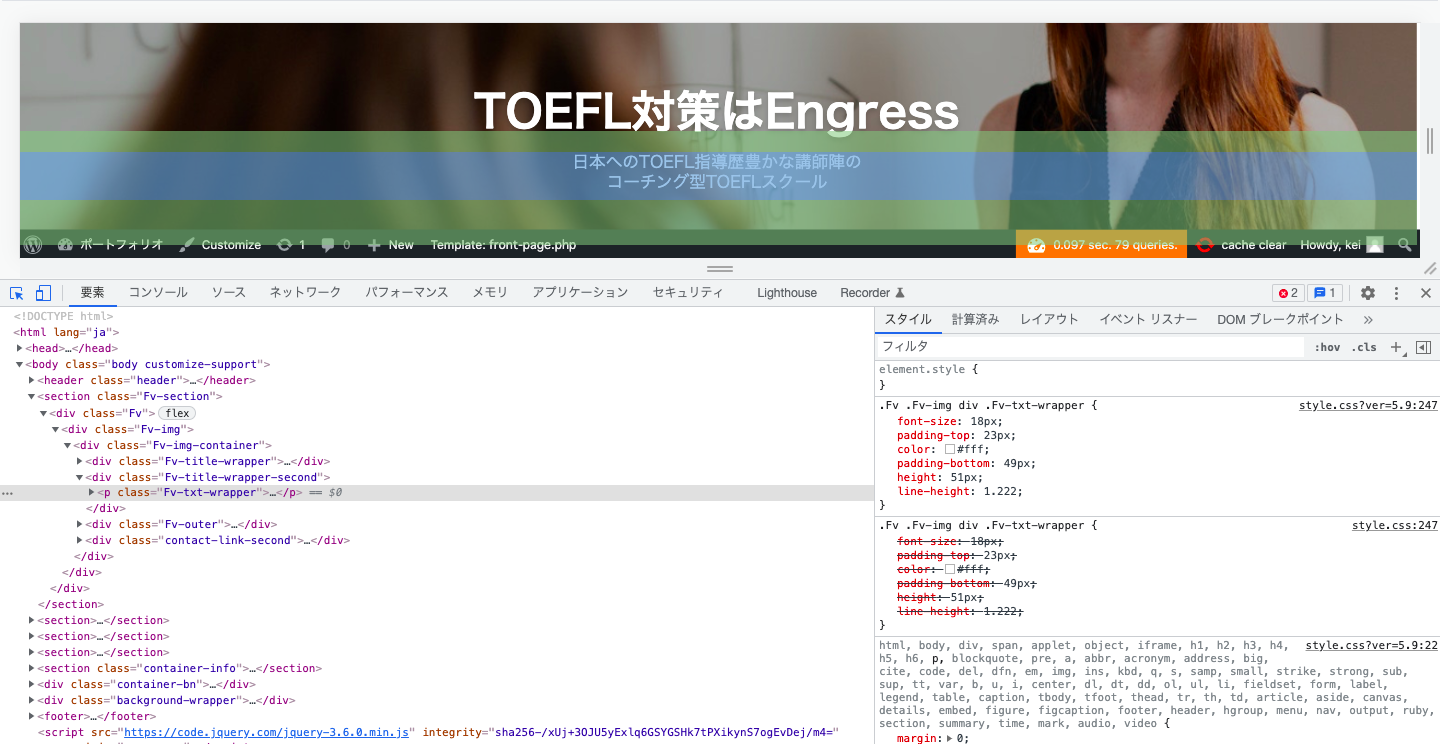Click the three-dot actions on selected DOM row
The width and height of the screenshot is (1440, 744).
8,493
